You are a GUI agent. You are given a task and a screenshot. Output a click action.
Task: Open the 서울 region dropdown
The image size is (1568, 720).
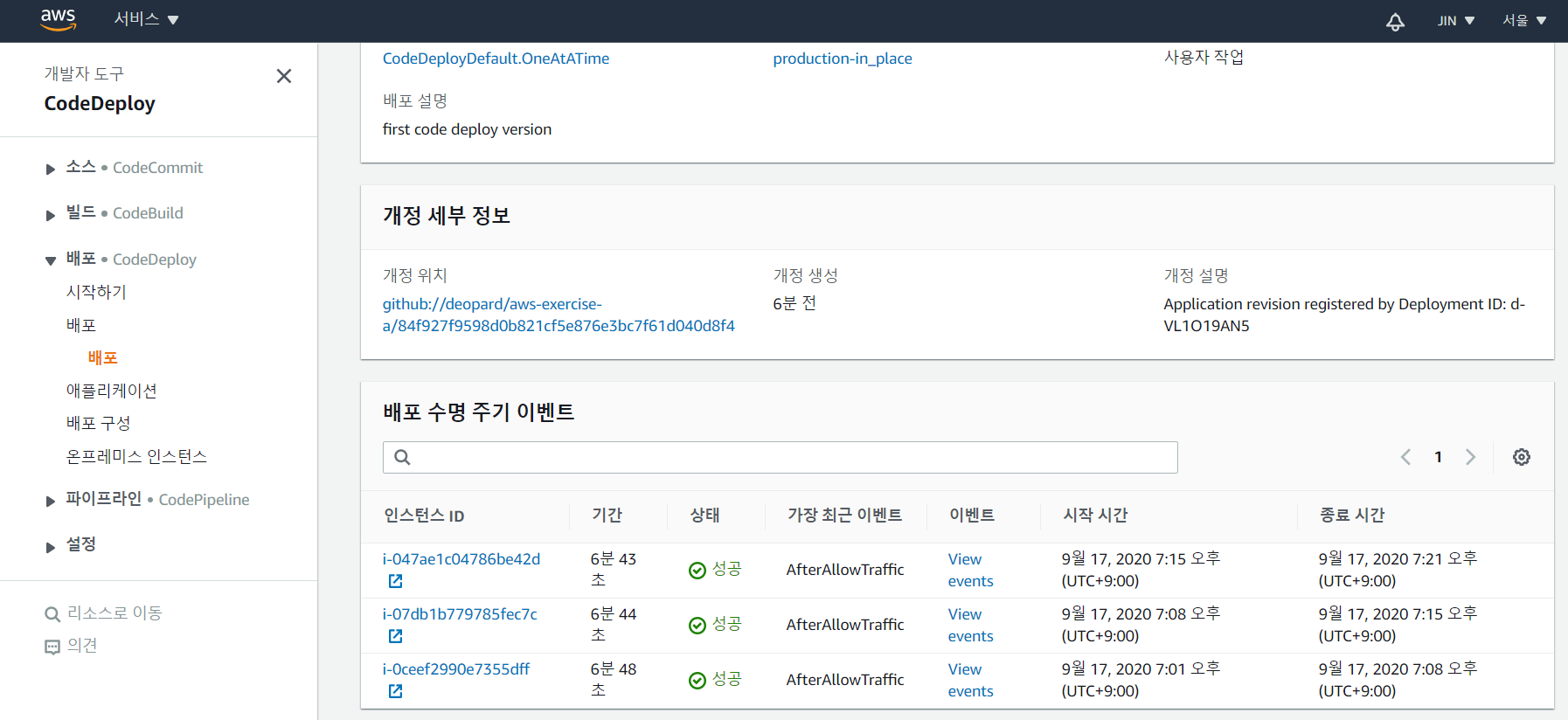pyautogui.click(x=1523, y=20)
